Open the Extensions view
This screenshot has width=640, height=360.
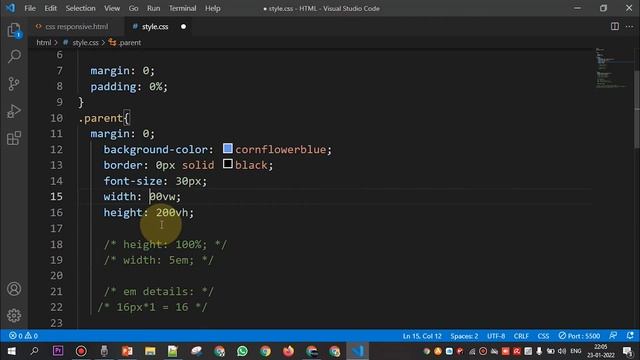pos(14,138)
